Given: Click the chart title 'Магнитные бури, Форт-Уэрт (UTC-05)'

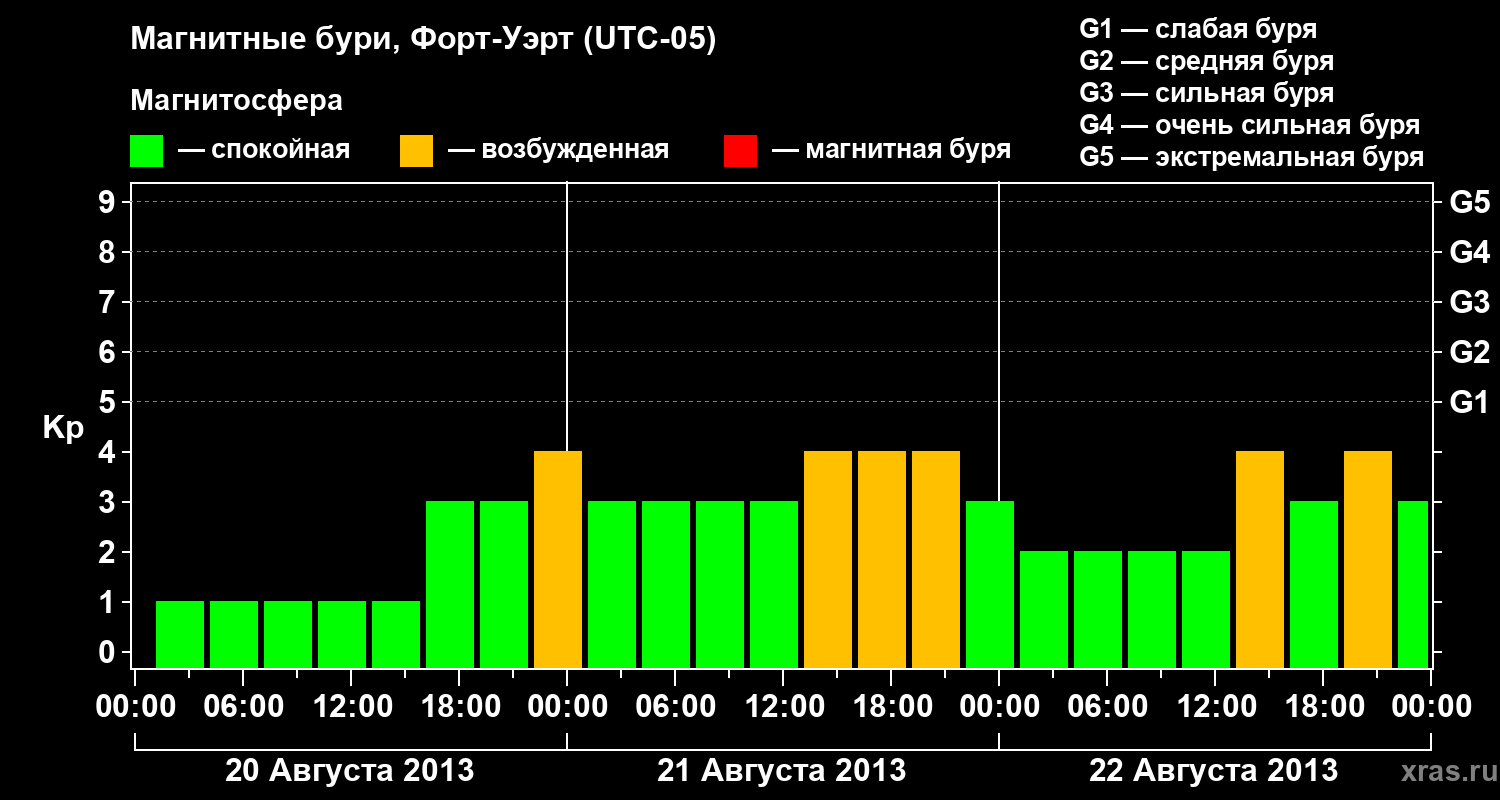Looking at the screenshot, I should (424, 40).
